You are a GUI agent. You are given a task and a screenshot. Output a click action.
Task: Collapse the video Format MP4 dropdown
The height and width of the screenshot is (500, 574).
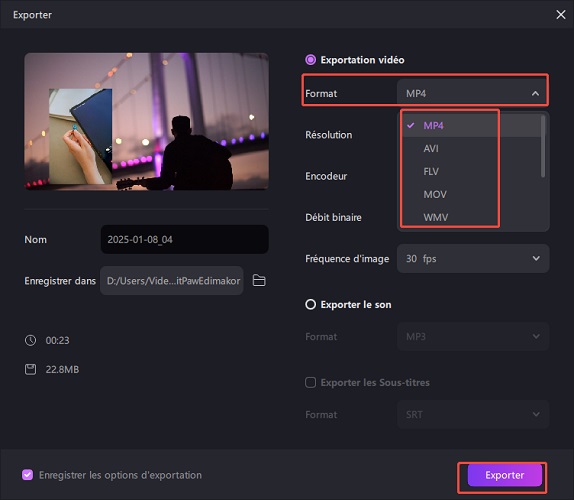473,93
